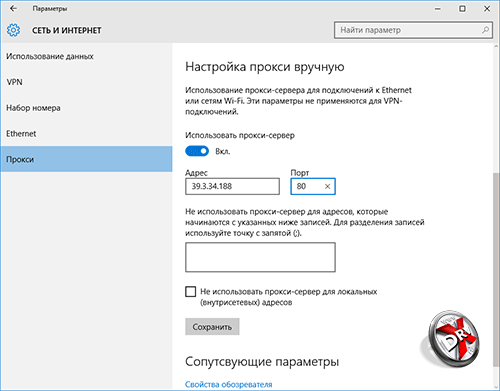Viewport: 500px width, 391px height.
Task: Click the proxy exceptions text box
Action: point(260,257)
